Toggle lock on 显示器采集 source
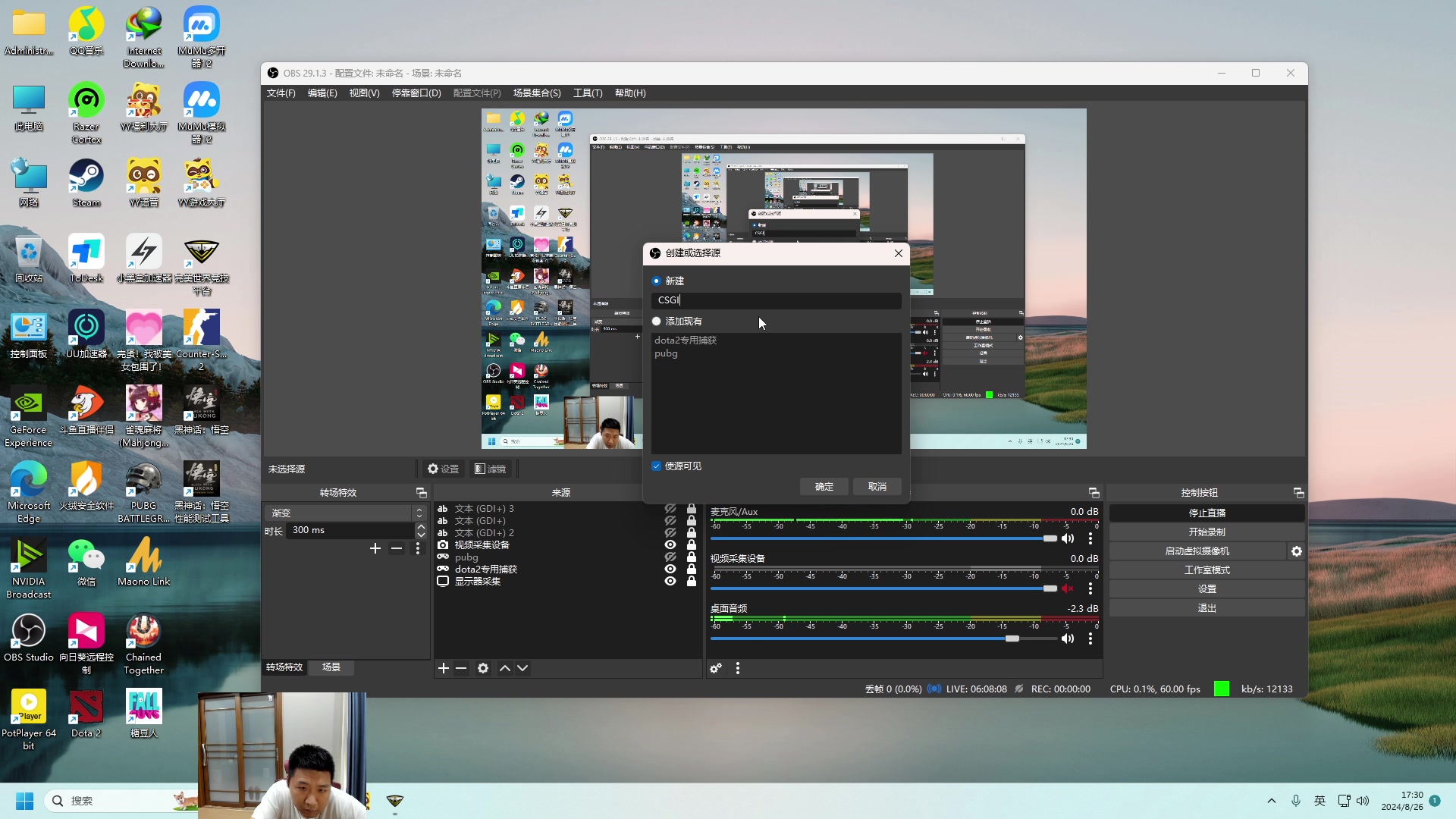 (x=692, y=582)
